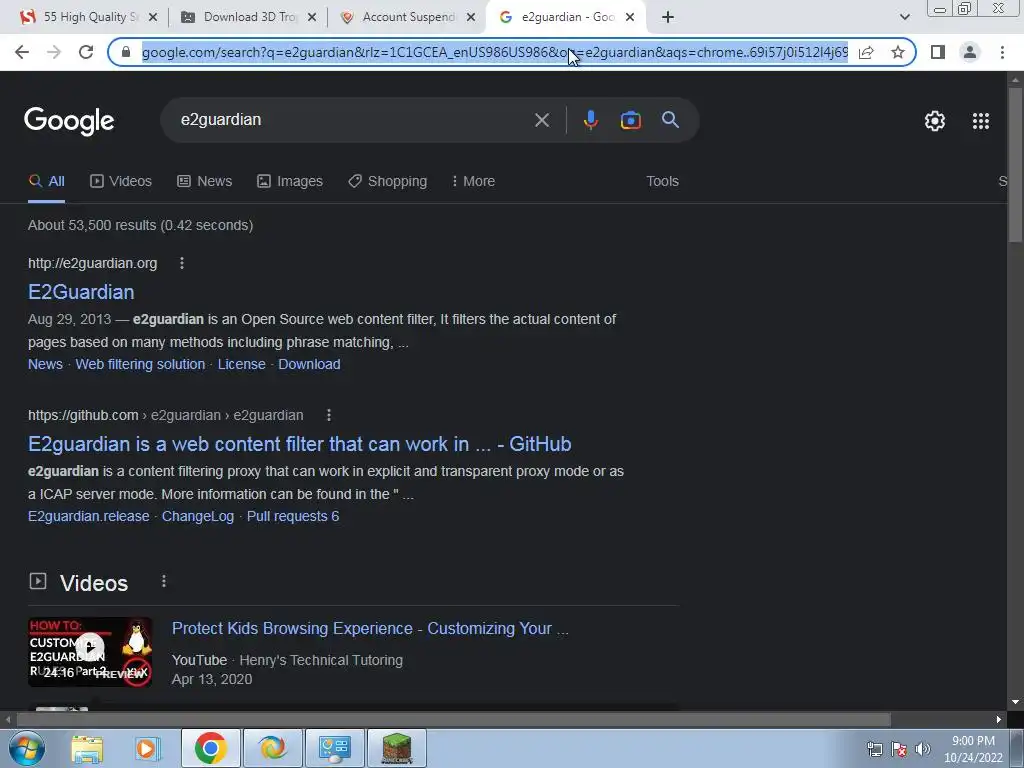This screenshot has height=768, width=1024.
Task: Click the 'About 53,500 results' text
Action: (x=140, y=225)
